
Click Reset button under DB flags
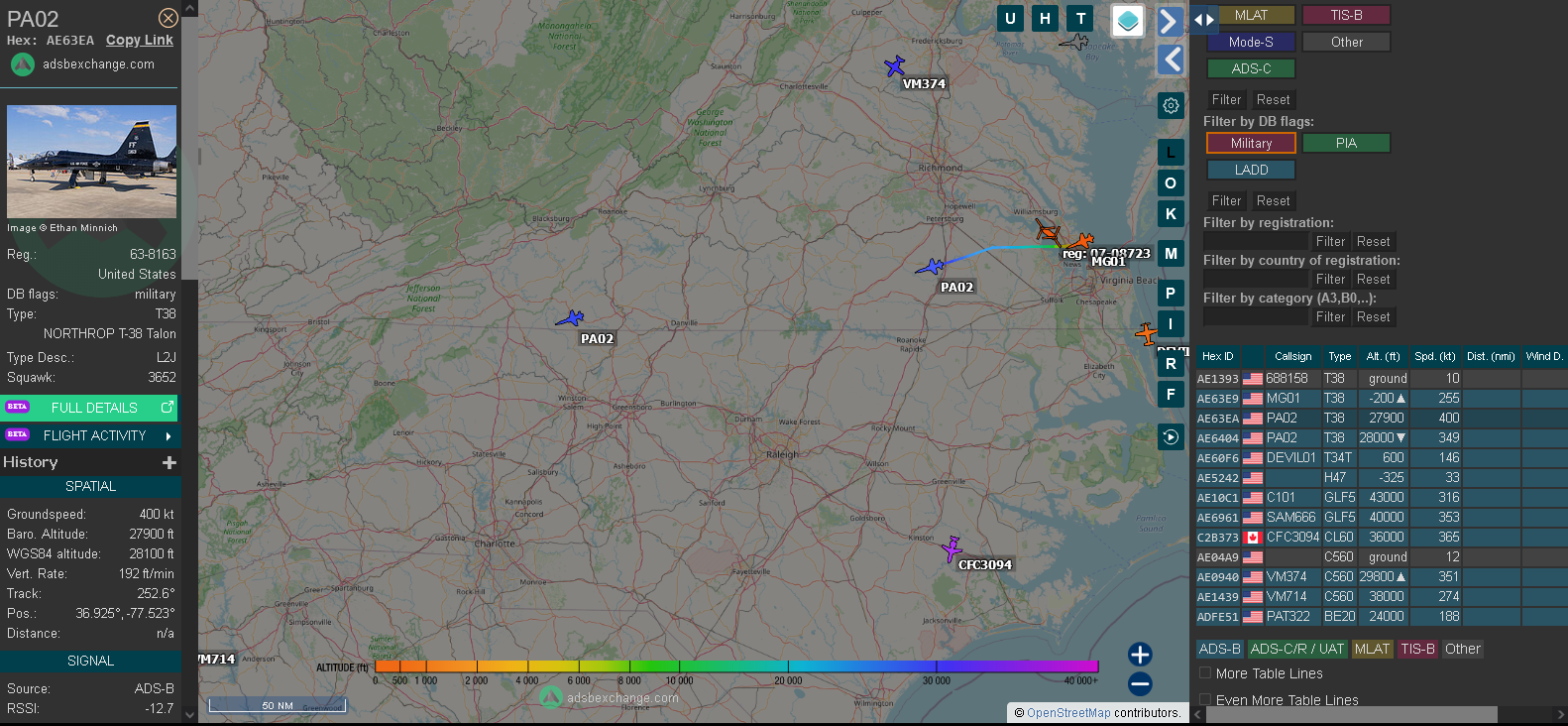click(x=1273, y=200)
